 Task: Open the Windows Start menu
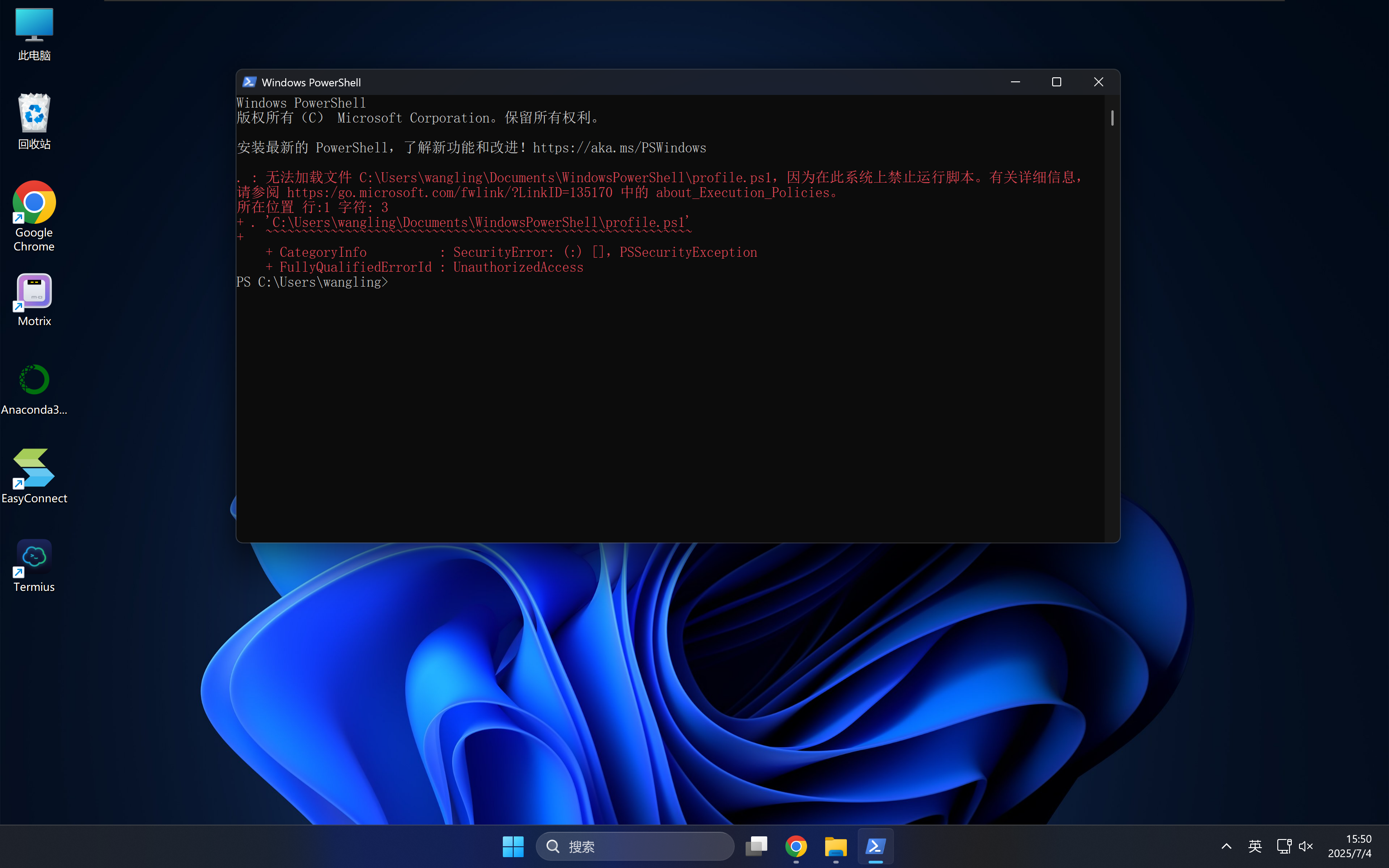(x=513, y=846)
